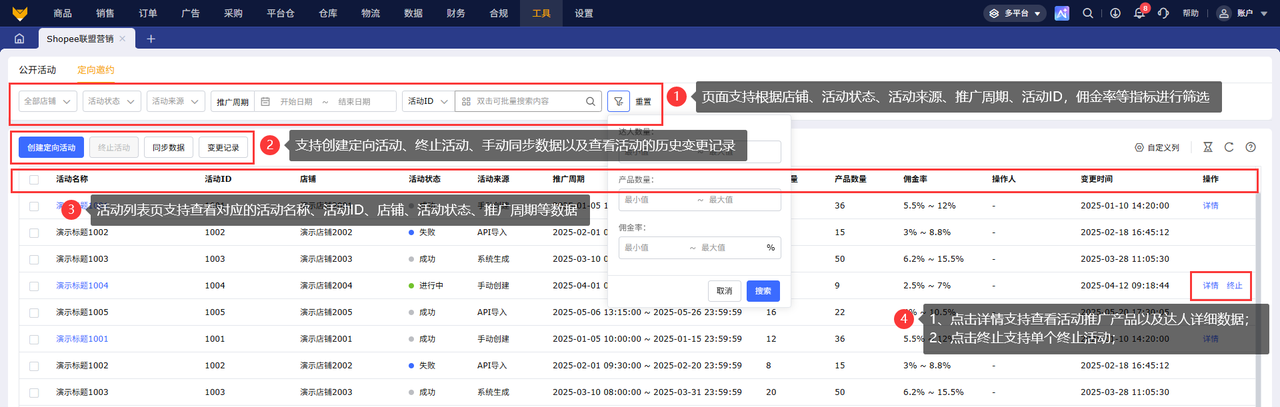
Task: Open the 全部店铺 dropdown
Action: pyautogui.click(x=49, y=101)
